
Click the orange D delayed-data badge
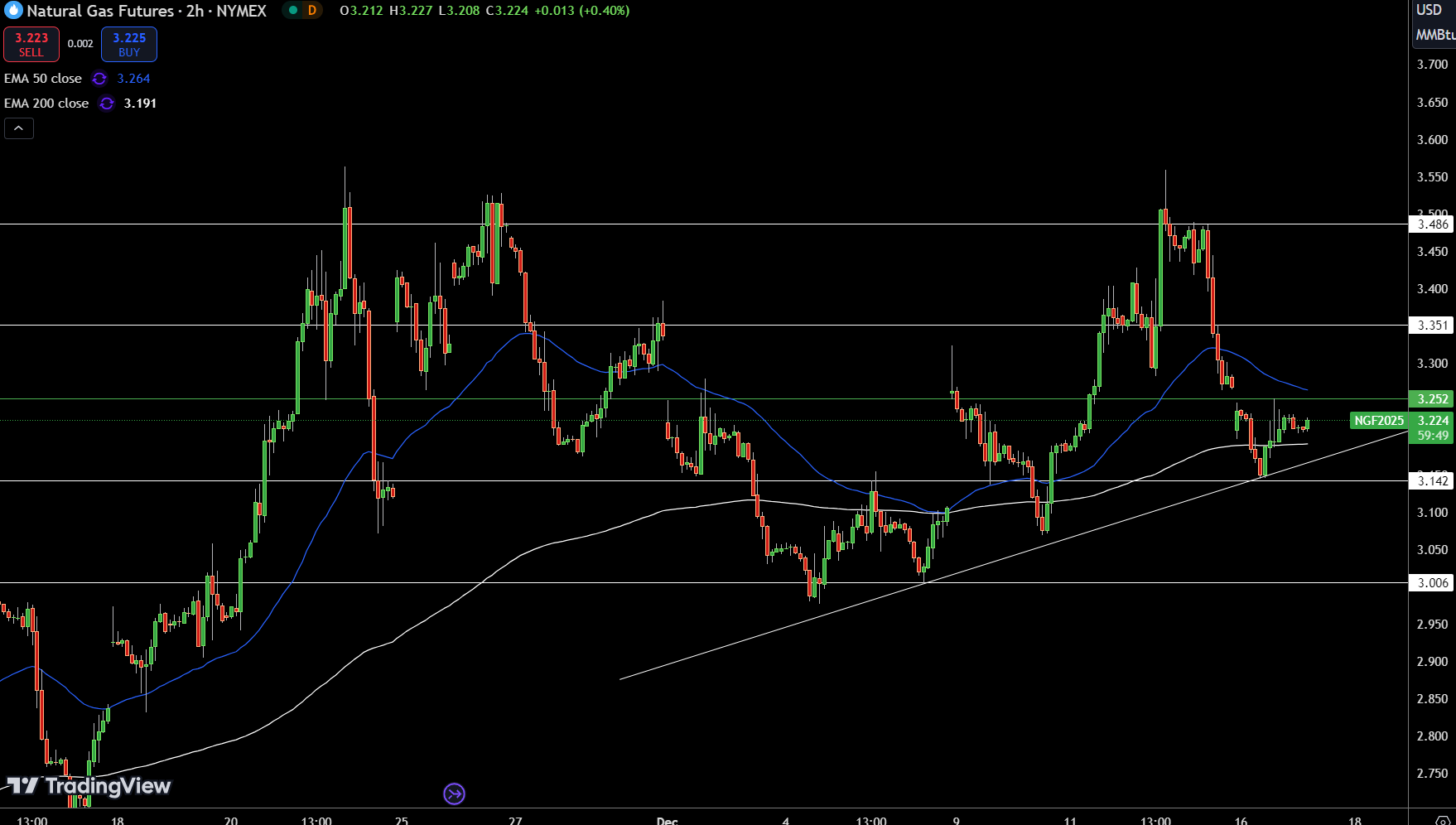pyautogui.click(x=312, y=11)
